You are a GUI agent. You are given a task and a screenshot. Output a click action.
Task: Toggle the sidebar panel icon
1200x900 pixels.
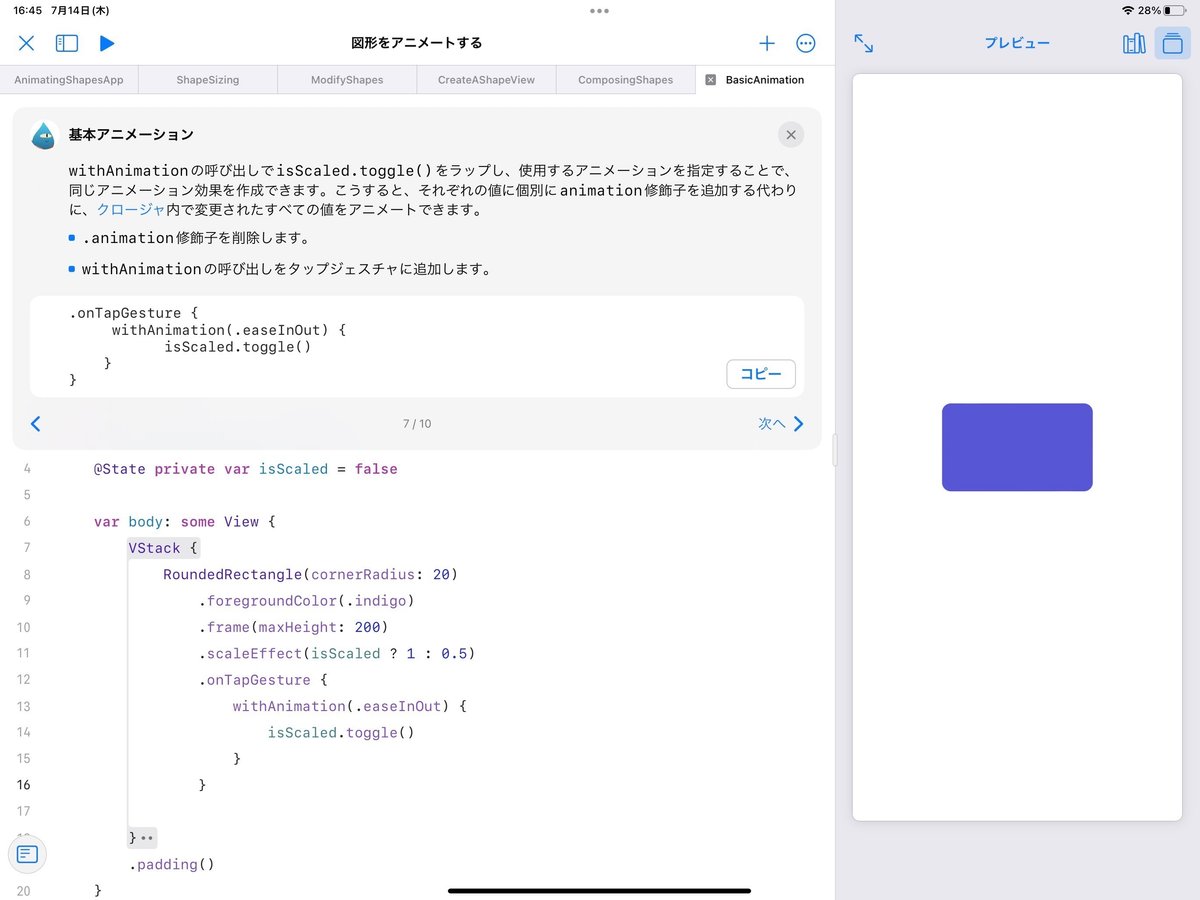(67, 43)
